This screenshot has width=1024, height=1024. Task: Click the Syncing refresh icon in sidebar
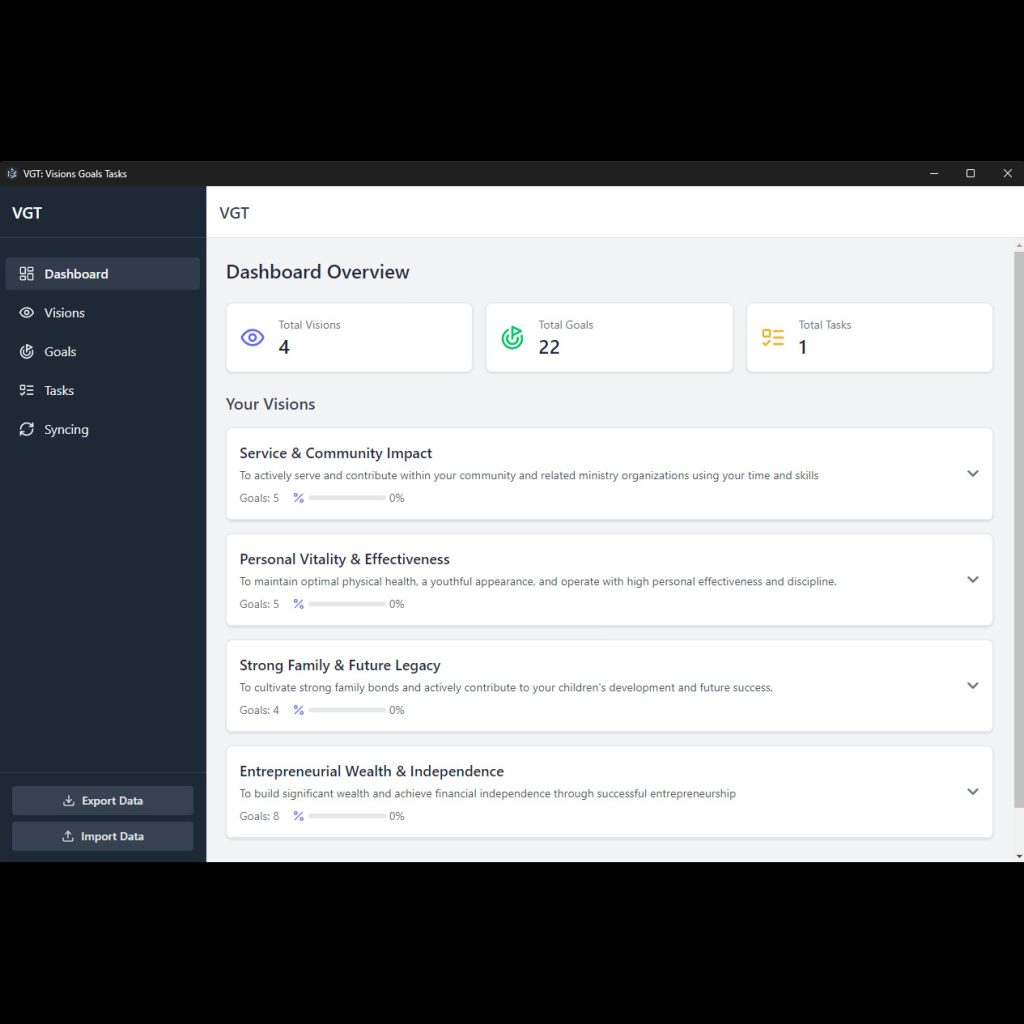click(x=27, y=430)
